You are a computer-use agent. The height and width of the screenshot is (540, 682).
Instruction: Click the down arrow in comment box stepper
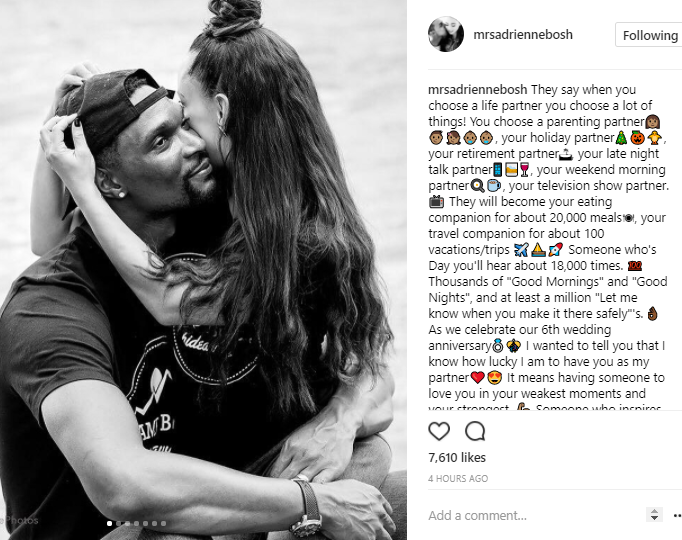click(x=655, y=518)
